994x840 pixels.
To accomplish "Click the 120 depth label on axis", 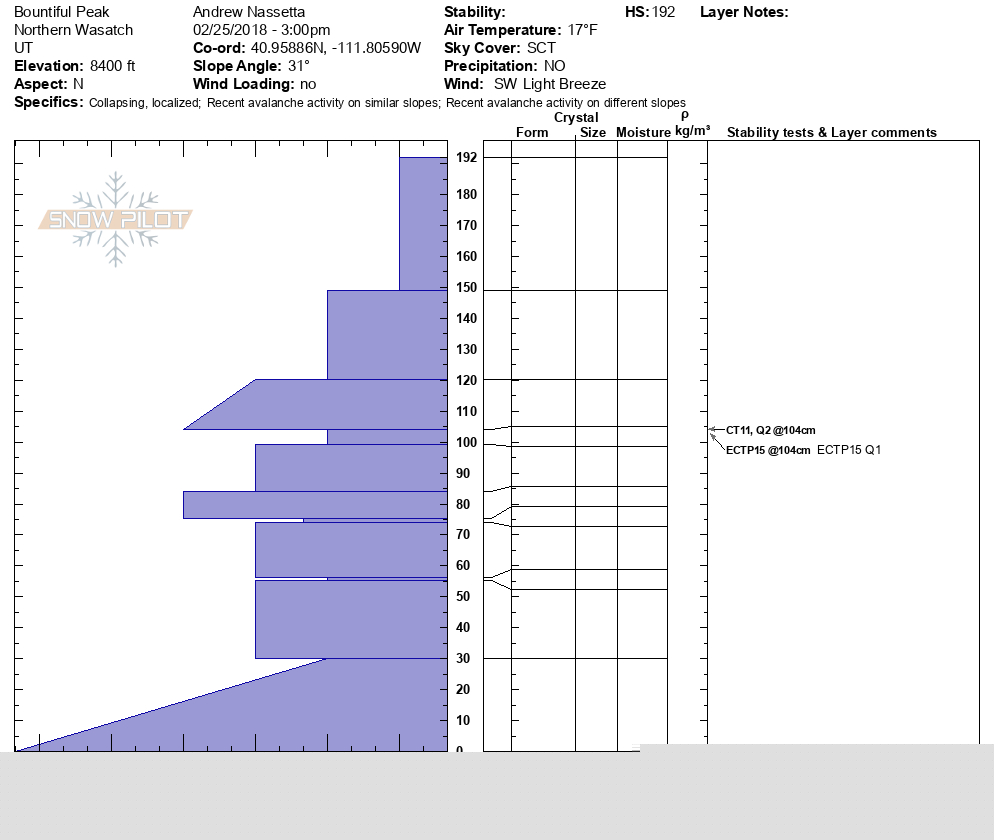I will tap(467, 380).
